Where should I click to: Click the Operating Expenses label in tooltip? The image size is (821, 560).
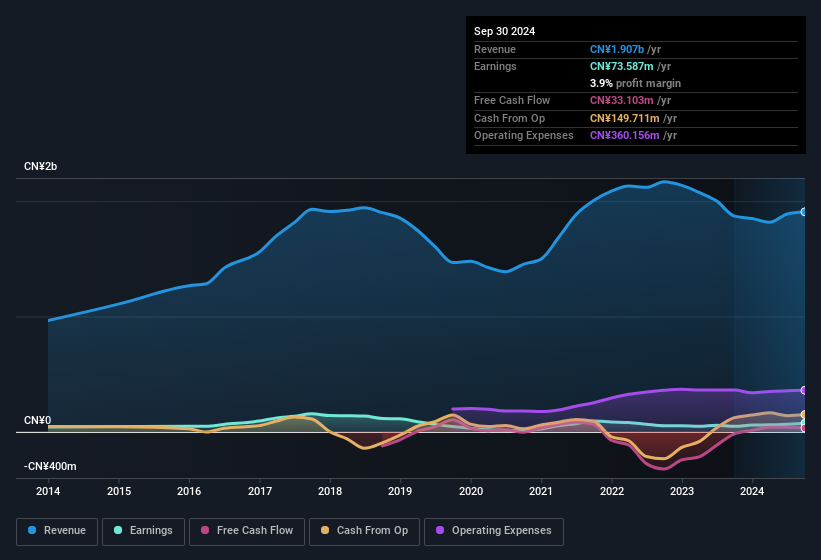[524, 135]
